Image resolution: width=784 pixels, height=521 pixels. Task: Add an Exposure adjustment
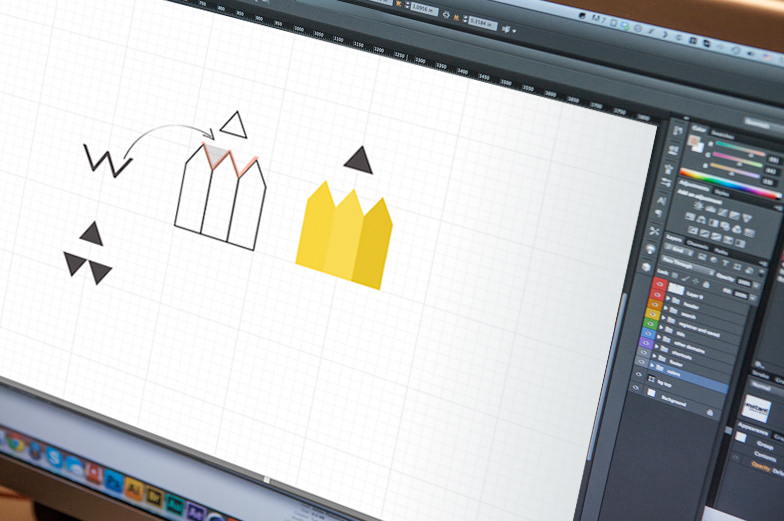[734, 216]
